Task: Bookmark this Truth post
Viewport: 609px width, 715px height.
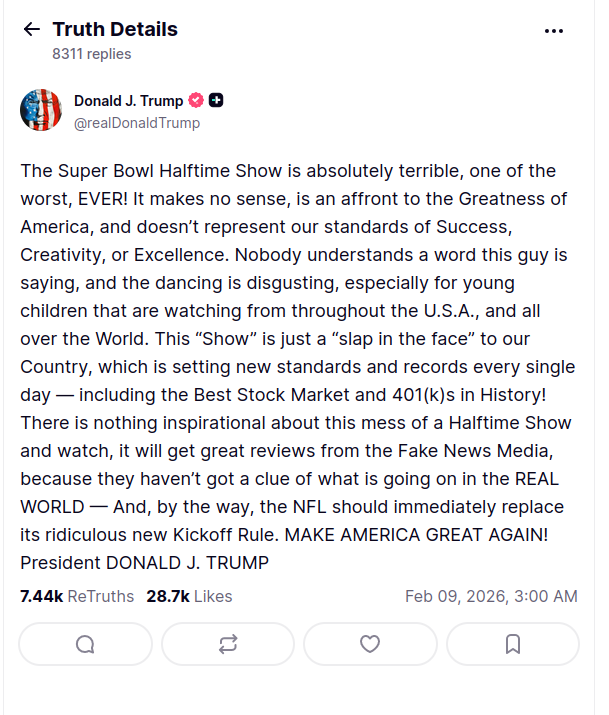Action: click(x=512, y=644)
